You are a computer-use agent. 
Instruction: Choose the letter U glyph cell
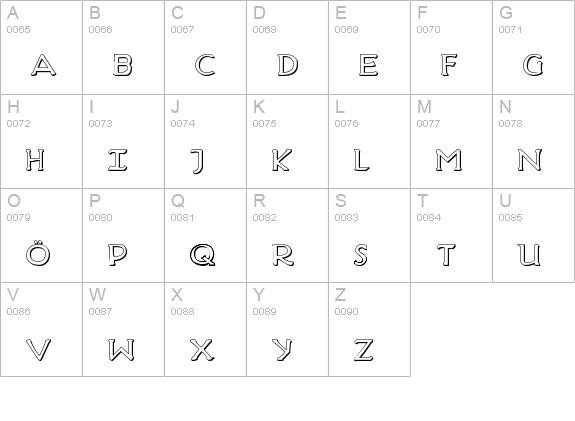[534, 235]
